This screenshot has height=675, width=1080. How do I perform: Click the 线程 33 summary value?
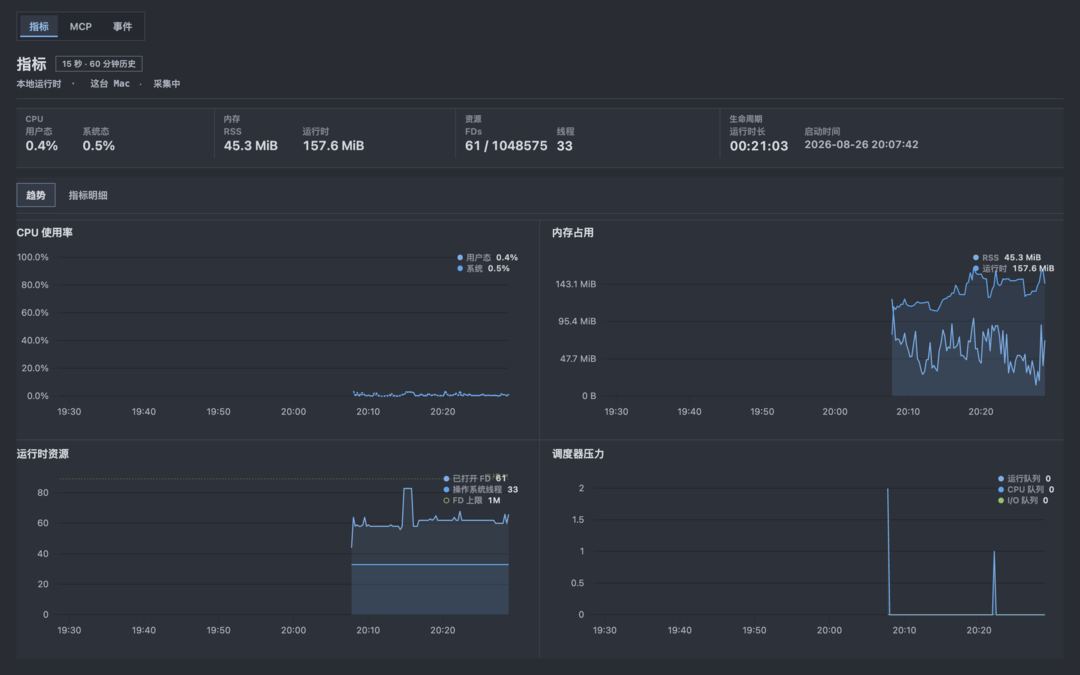click(565, 145)
